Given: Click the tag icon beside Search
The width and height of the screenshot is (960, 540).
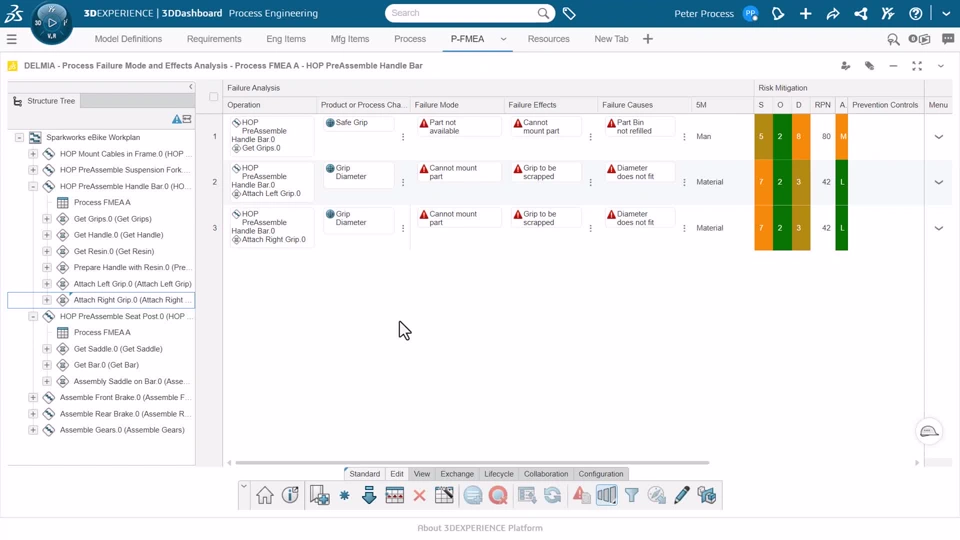Looking at the screenshot, I should tap(569, 13).
